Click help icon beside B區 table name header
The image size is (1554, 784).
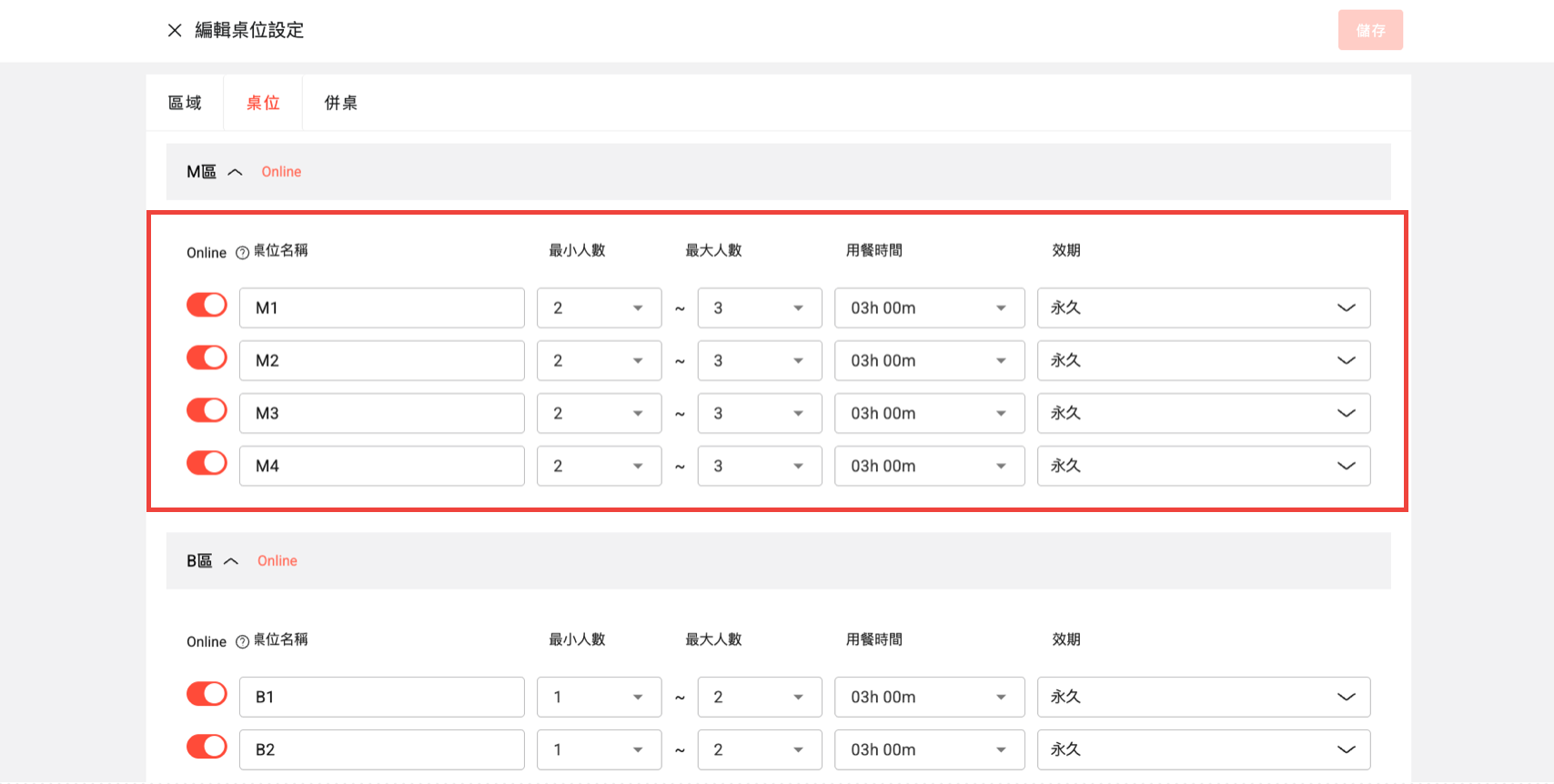point(242,642)
